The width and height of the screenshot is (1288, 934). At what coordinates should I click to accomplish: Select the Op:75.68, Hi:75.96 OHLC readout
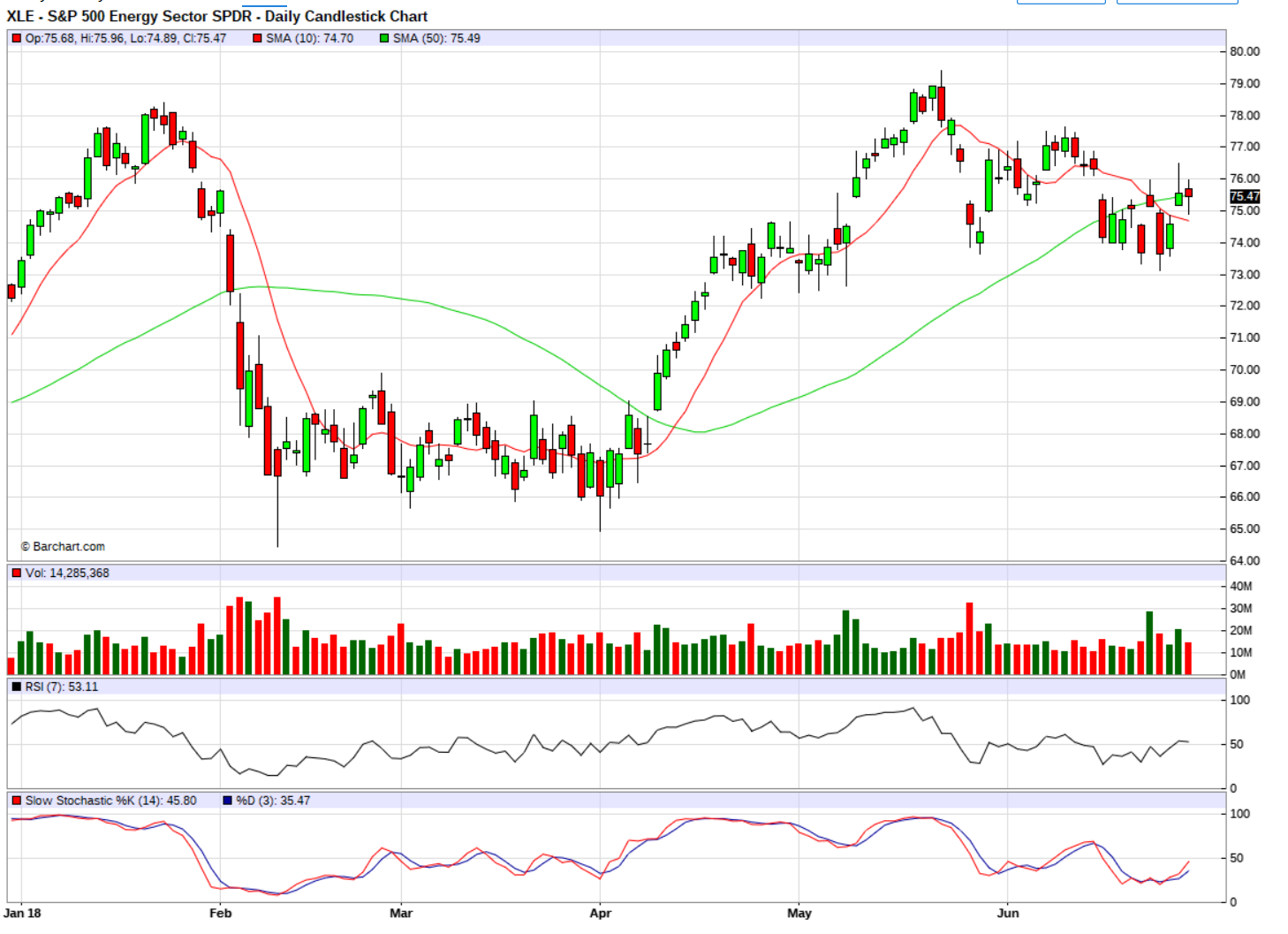125,39
